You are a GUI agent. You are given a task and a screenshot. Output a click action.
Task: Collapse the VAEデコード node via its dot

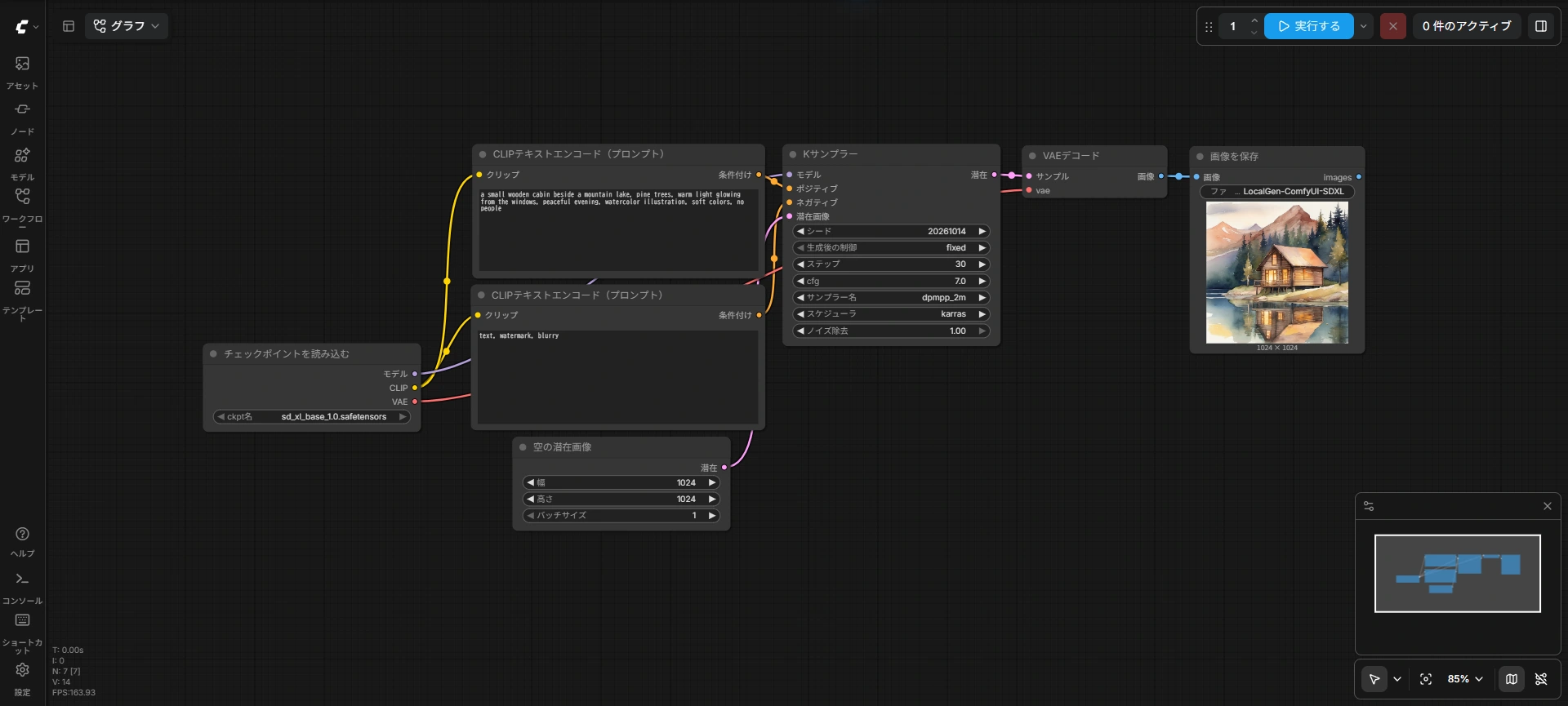pos(1032,156)
